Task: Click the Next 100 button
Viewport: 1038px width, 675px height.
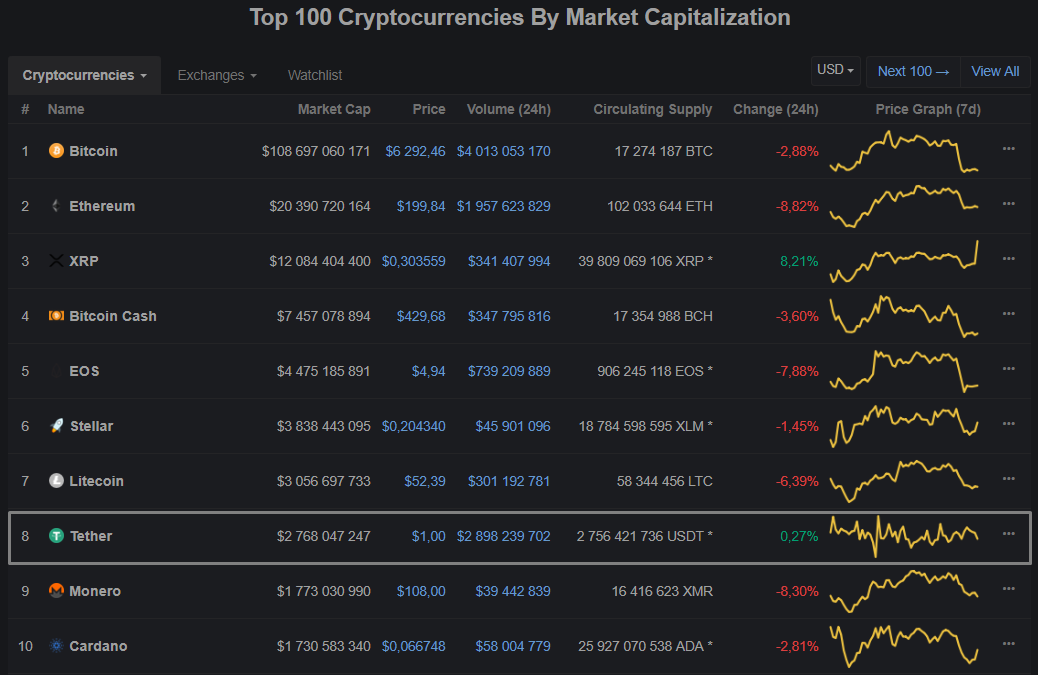Action: pos(912,70)
